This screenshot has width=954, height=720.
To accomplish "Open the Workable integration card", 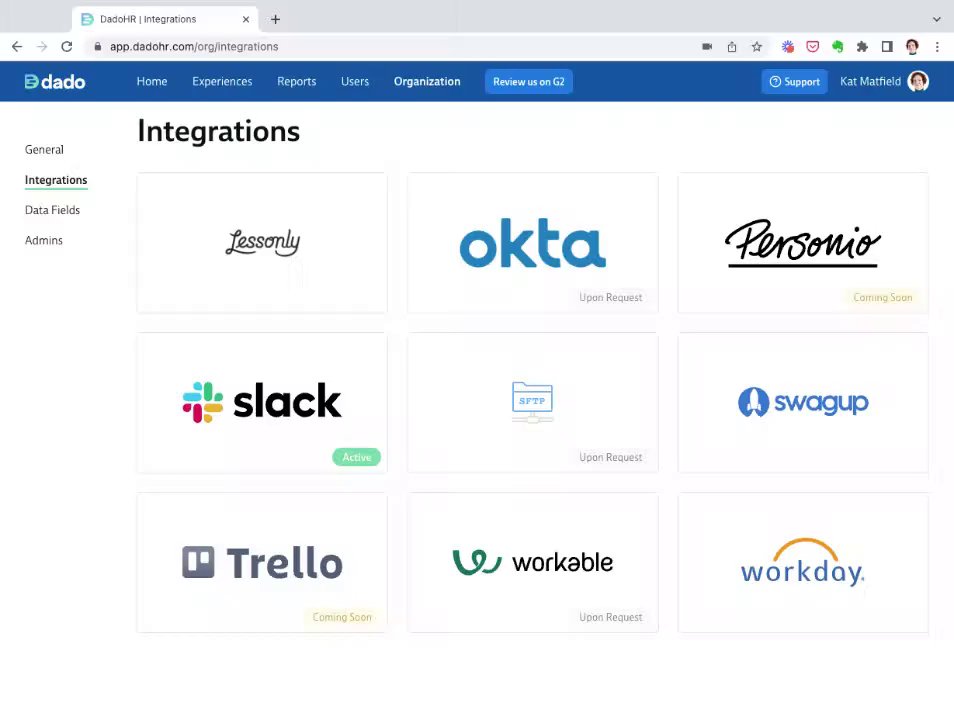I will tap(533, 563).
